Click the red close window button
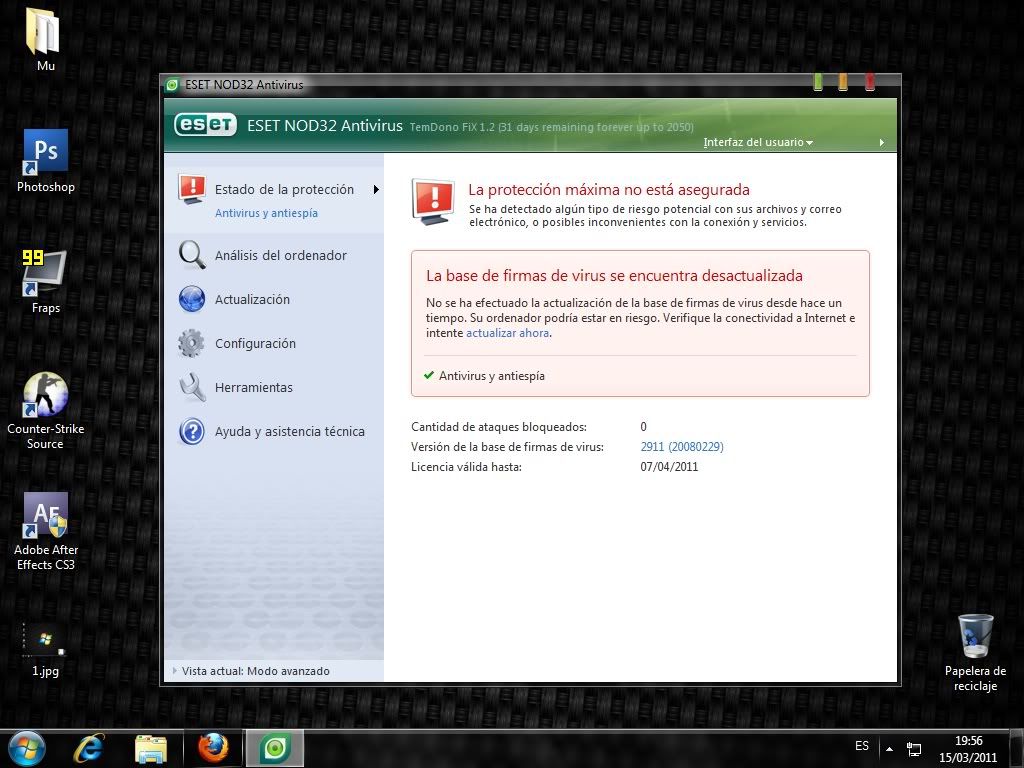Image resolution: width=1024 pixels, height=768 pixels. pyautogui.click(x=870, y=82)
